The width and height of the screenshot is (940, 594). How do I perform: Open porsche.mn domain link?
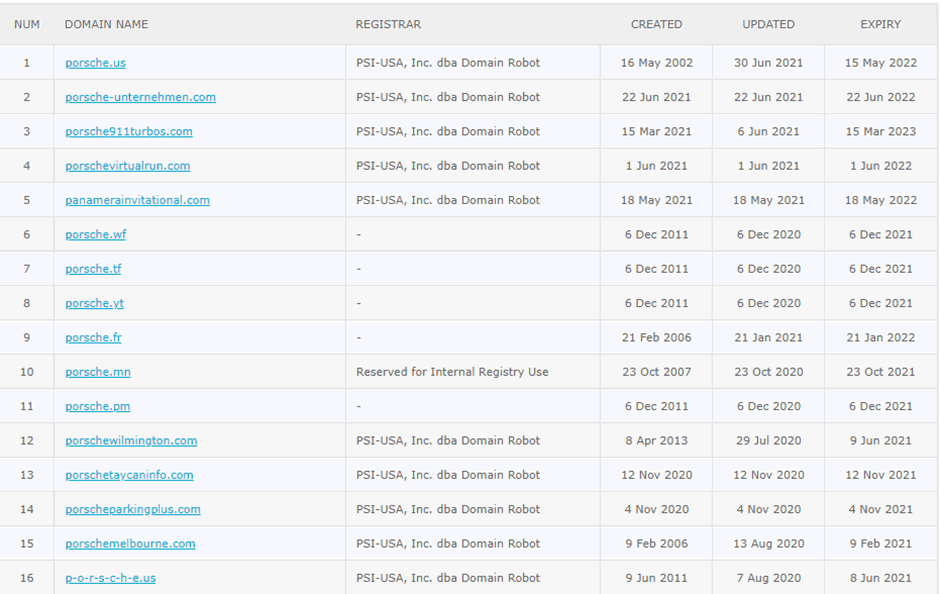coord(98,372)
